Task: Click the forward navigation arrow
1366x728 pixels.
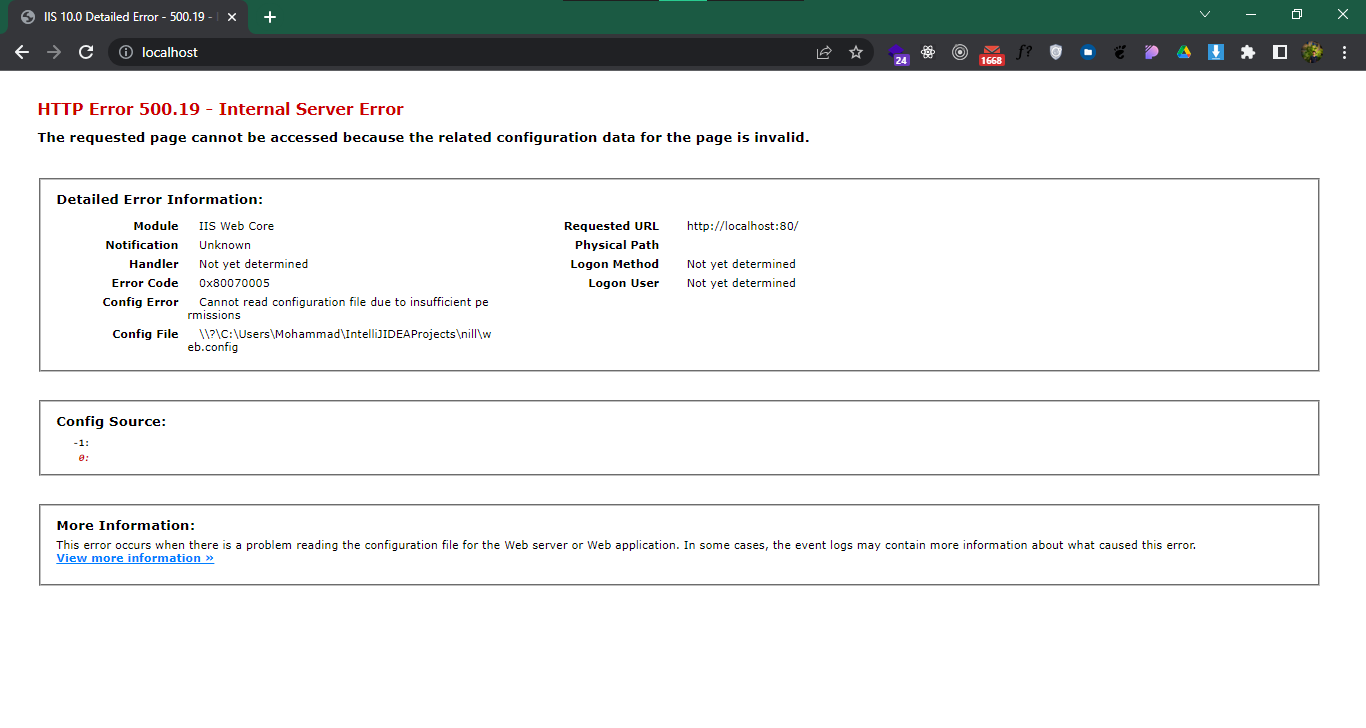Action: click(x=54, y=52)
